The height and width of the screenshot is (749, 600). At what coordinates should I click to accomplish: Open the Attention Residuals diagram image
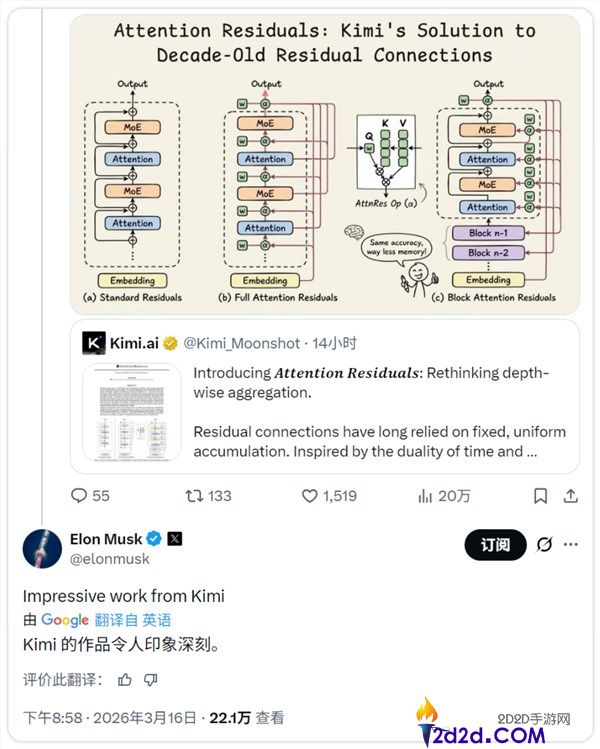coord(325,163)
